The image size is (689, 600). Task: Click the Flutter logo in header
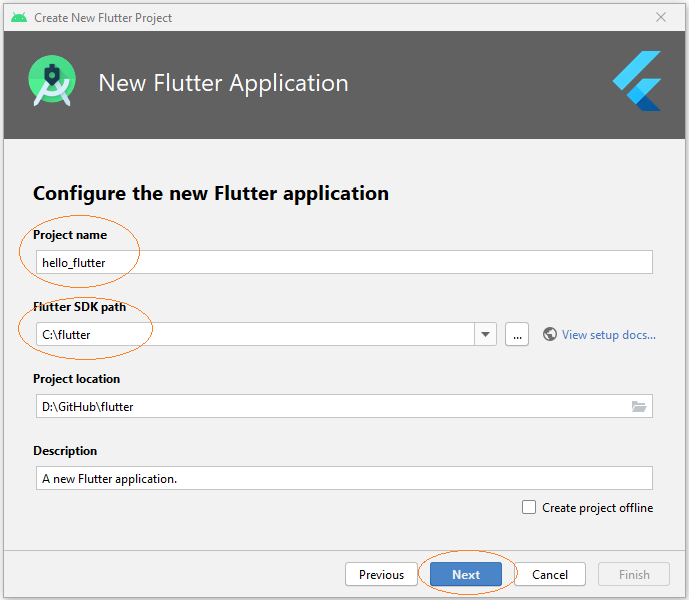637,81
